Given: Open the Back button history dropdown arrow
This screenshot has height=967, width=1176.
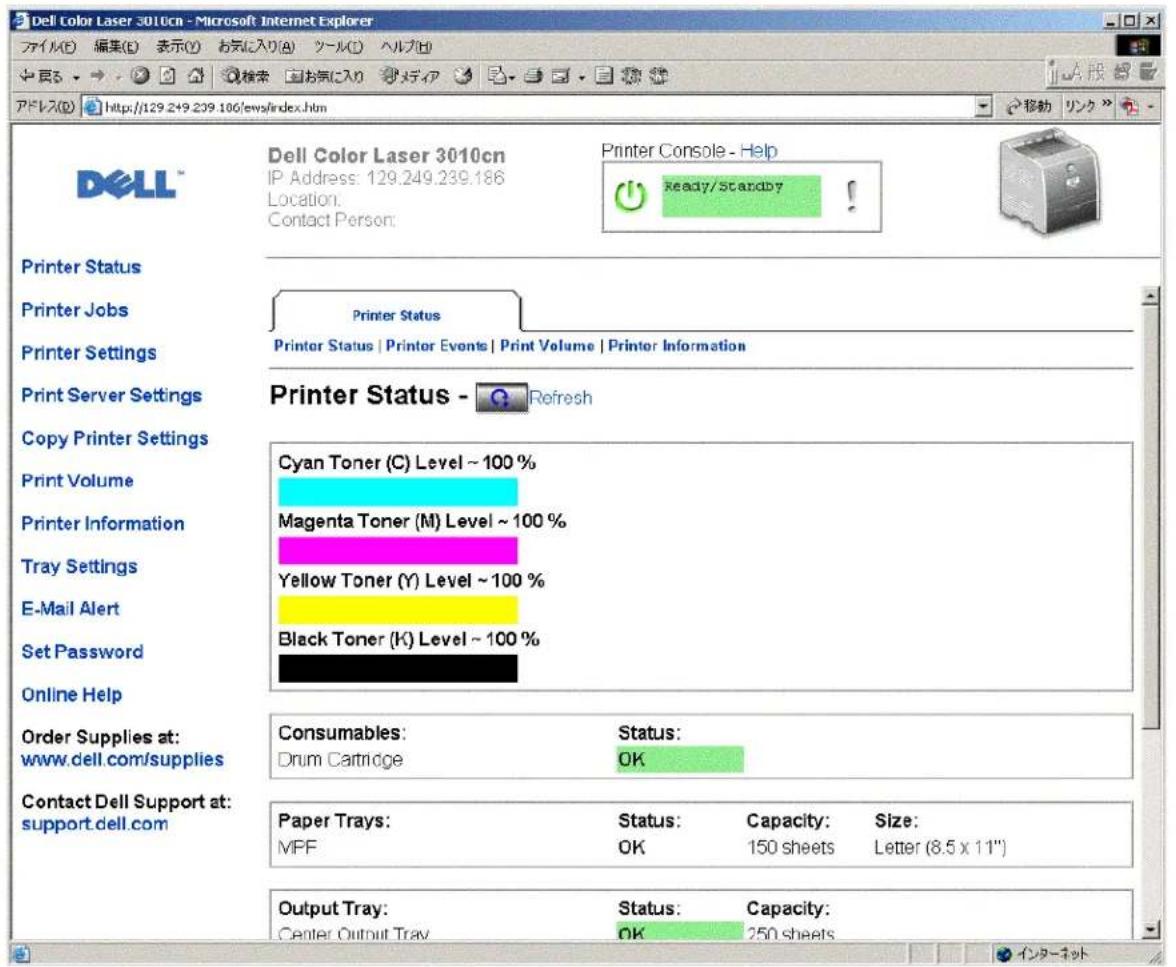Looking at the screenshot, I should 76,77.
